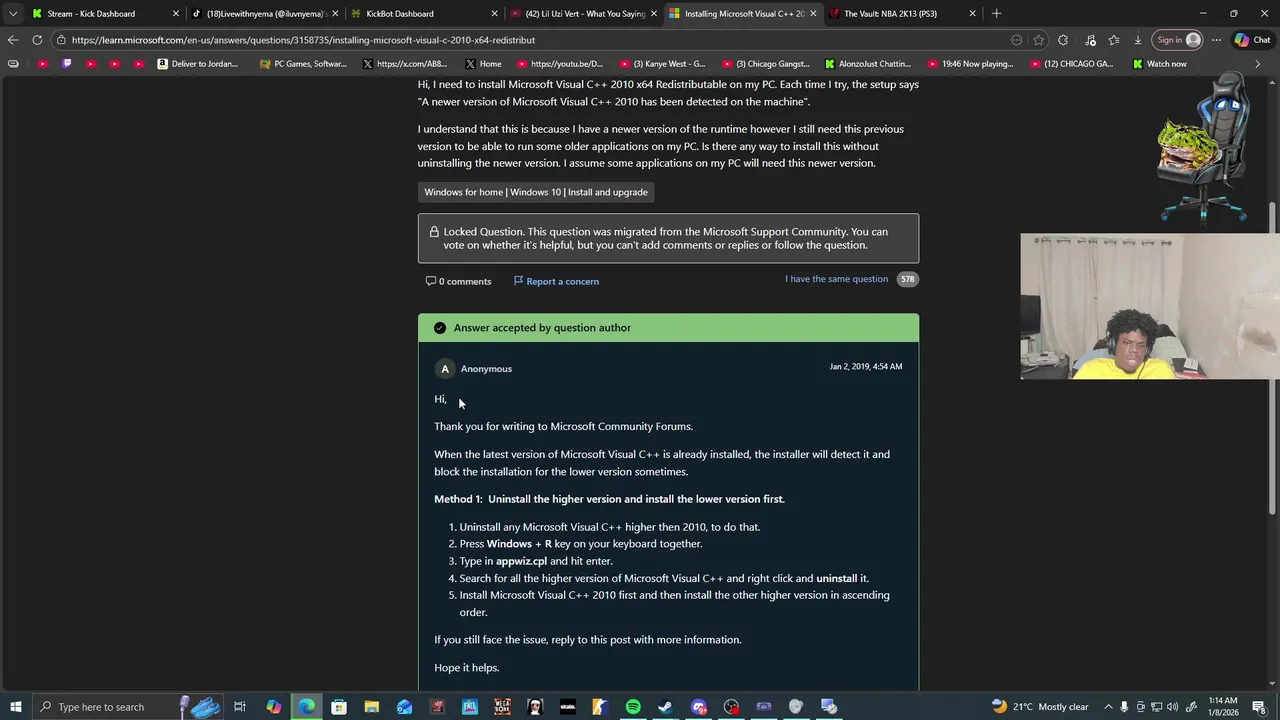Open page info icon in address bar

(x=61, y=40)
